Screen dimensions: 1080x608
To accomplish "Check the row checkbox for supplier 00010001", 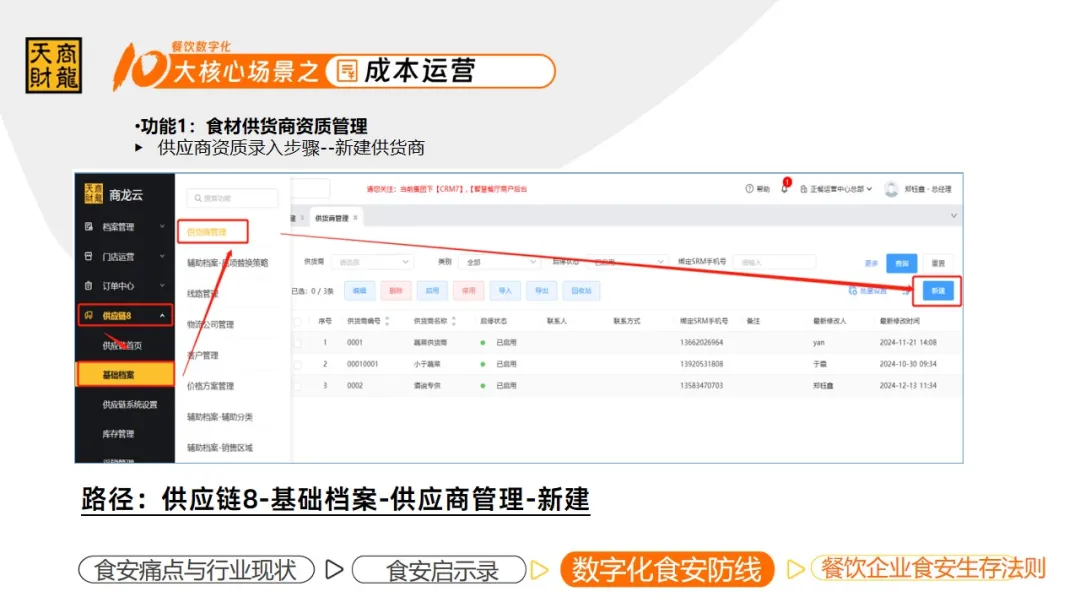I will point(298,364).
